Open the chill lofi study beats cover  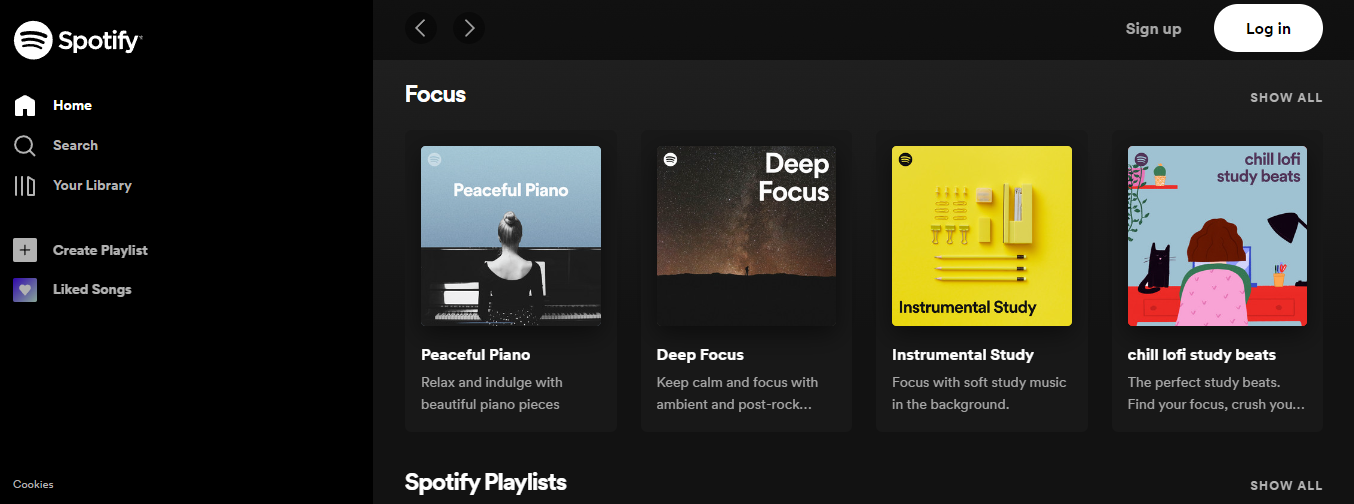pos(1217,236)
